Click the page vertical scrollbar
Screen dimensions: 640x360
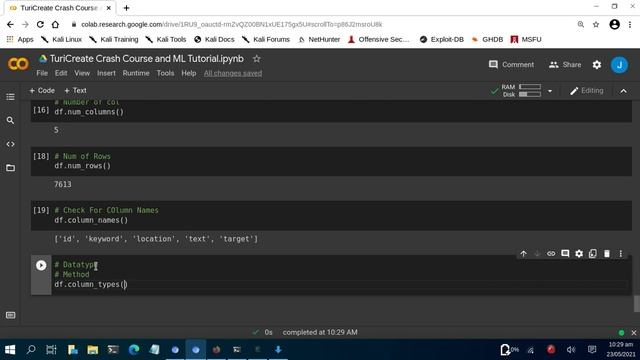[x=636, y=304]
